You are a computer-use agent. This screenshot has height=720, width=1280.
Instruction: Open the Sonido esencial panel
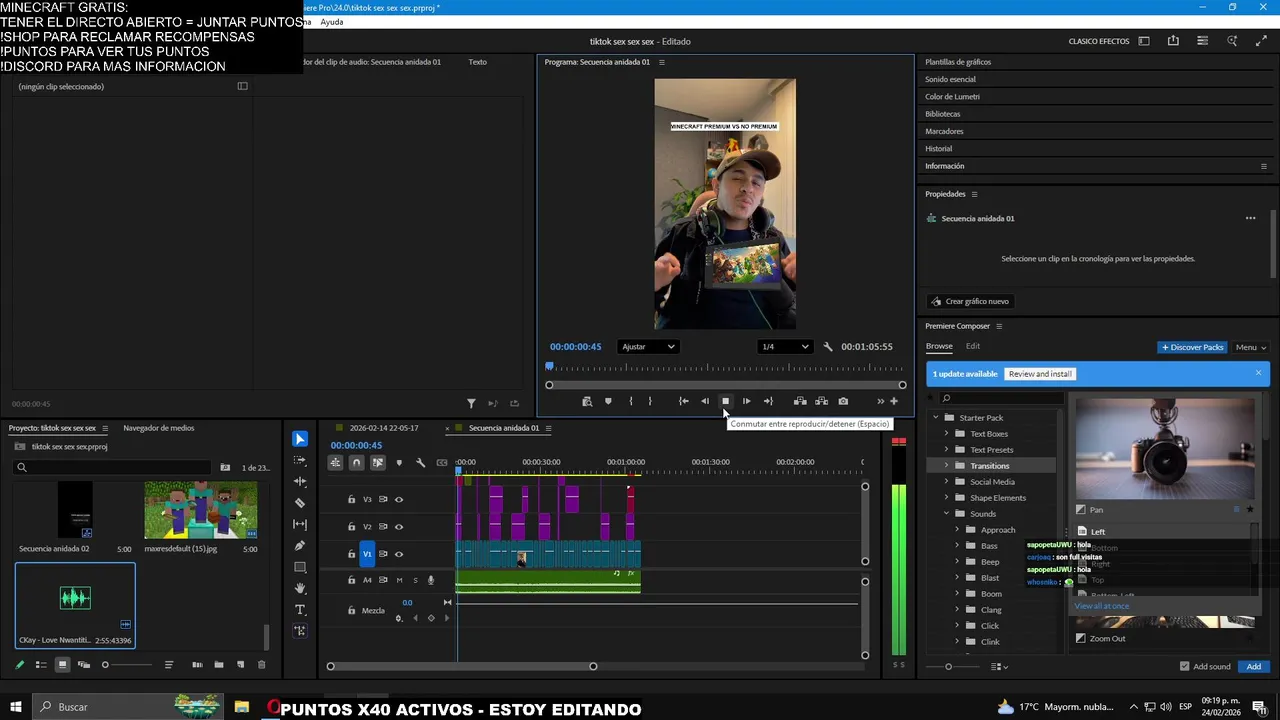pos(950,79)
